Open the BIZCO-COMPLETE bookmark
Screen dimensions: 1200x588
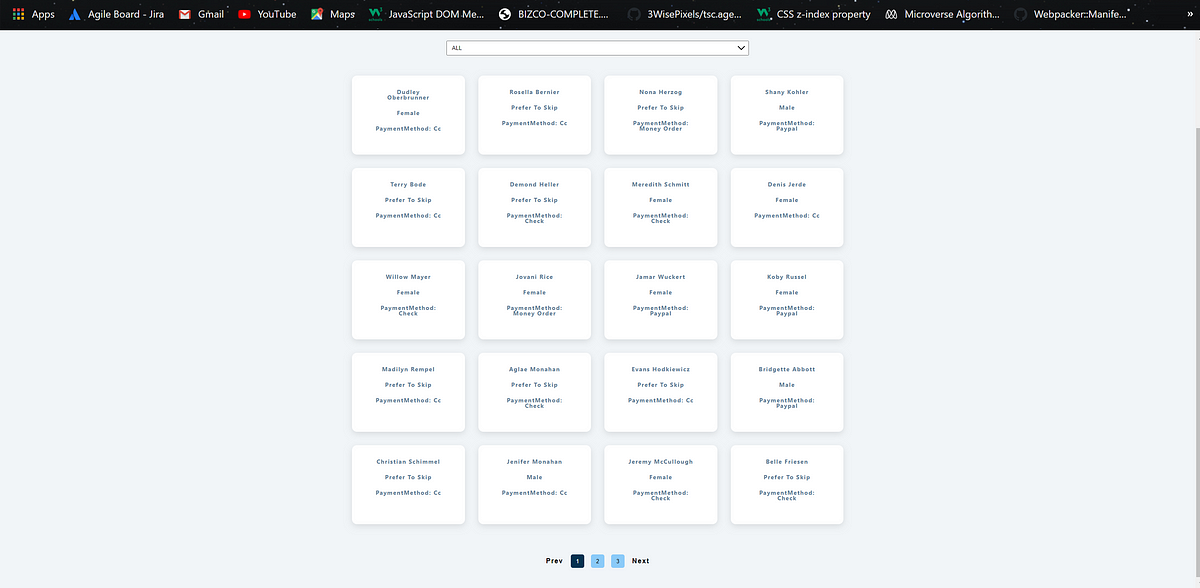click(553, 14)
